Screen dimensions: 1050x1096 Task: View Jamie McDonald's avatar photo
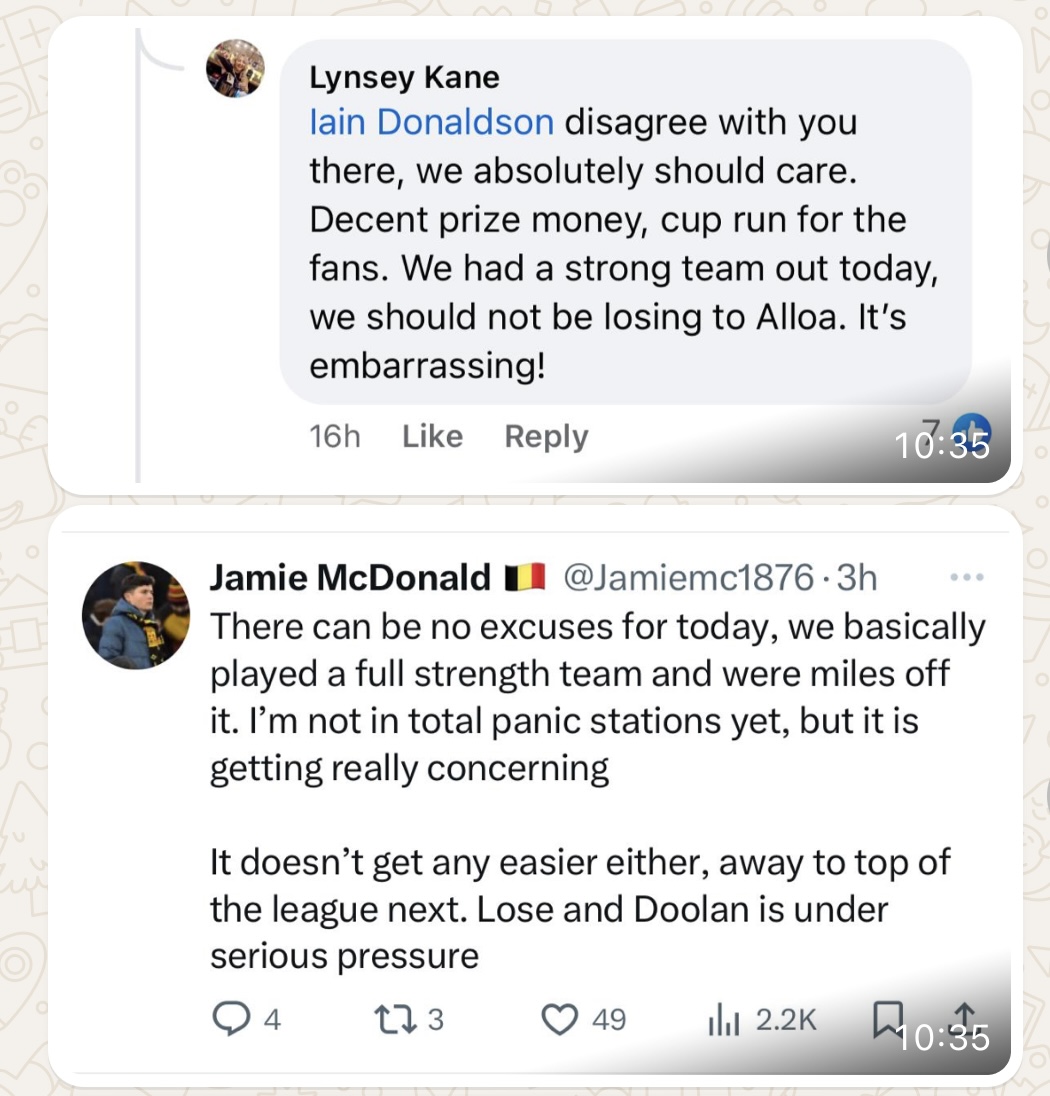[x=136, y=615]
